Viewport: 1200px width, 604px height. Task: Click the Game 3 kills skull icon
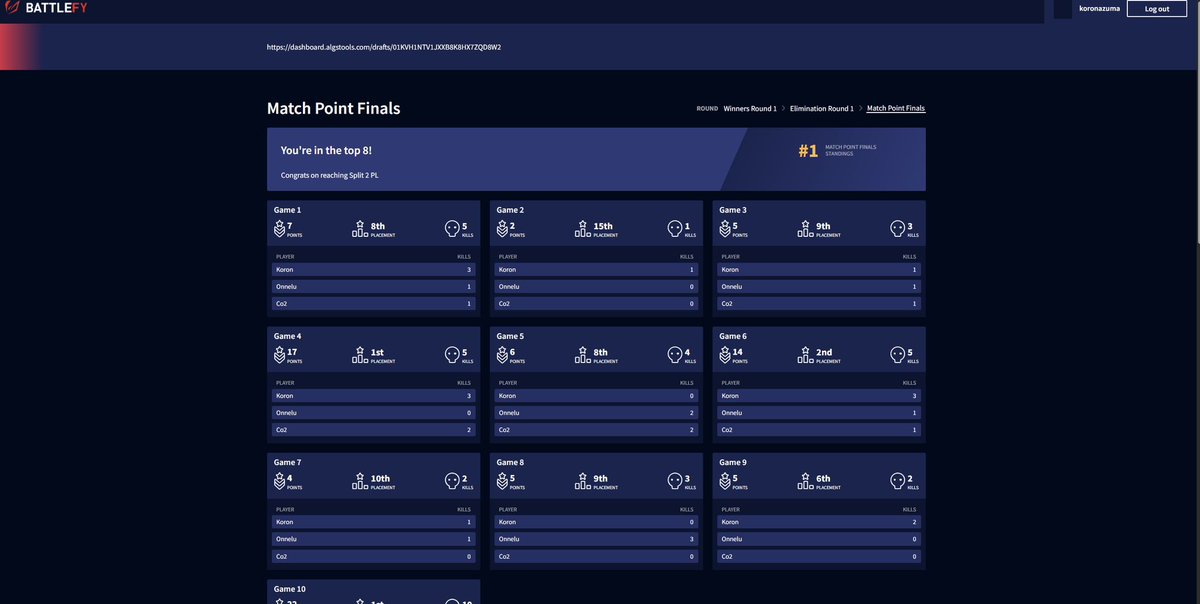(x=898, y=229)
